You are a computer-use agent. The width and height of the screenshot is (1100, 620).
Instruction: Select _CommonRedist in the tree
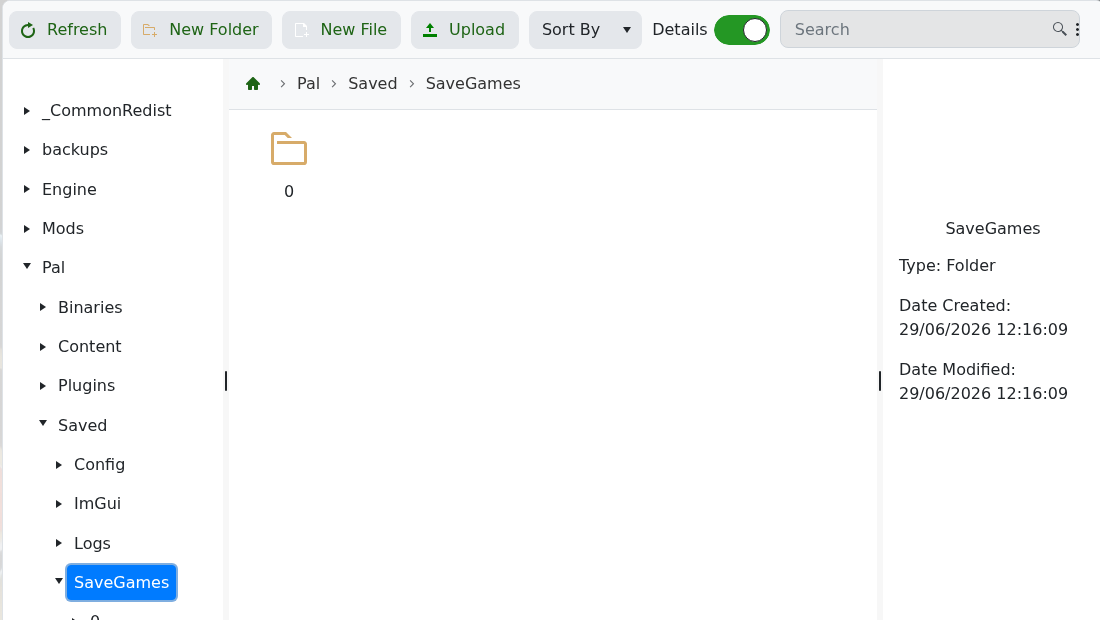[107, 111]
